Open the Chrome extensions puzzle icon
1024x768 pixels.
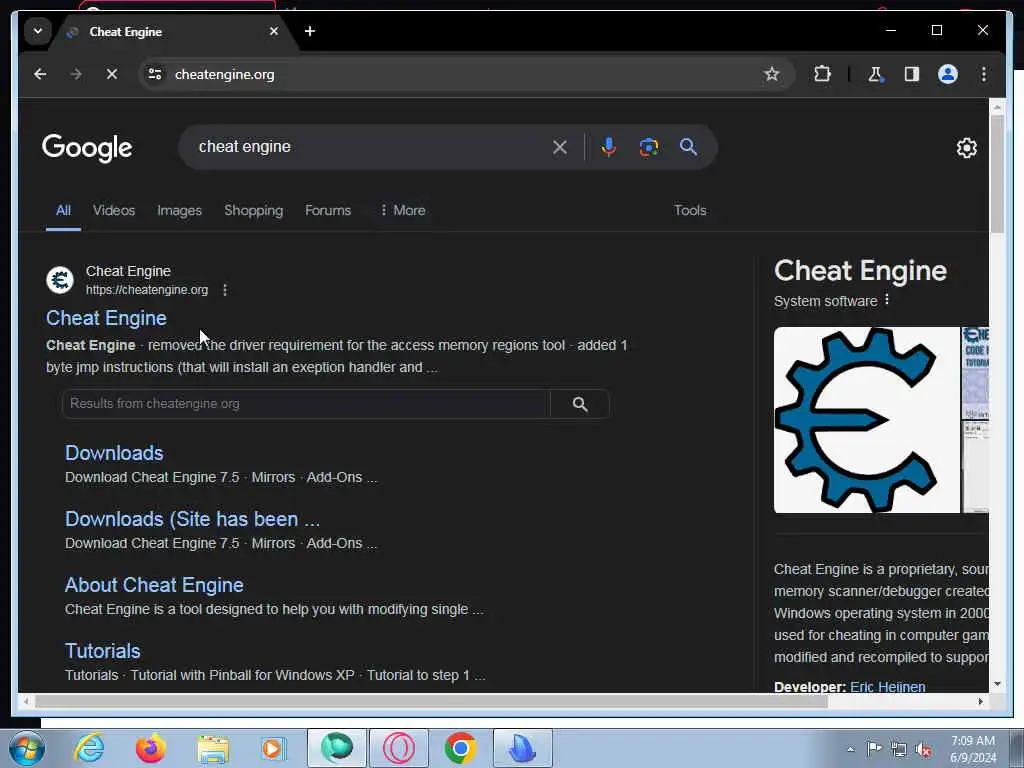coord(822,74)
